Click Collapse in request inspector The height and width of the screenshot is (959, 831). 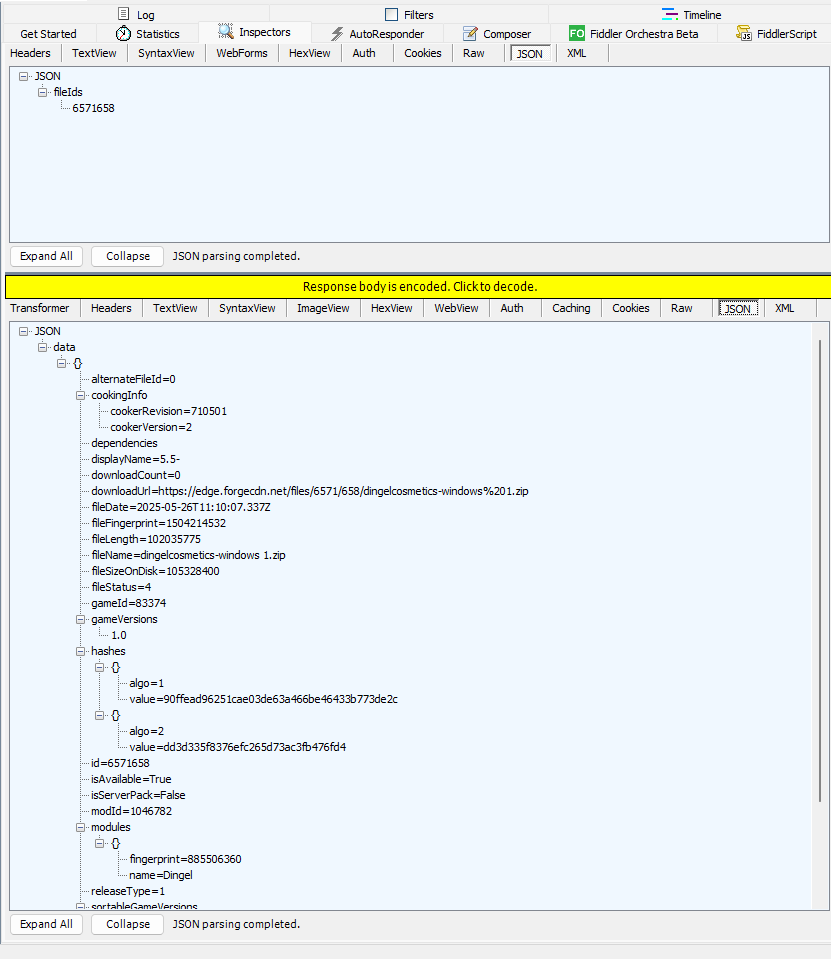tap(128, 256)
